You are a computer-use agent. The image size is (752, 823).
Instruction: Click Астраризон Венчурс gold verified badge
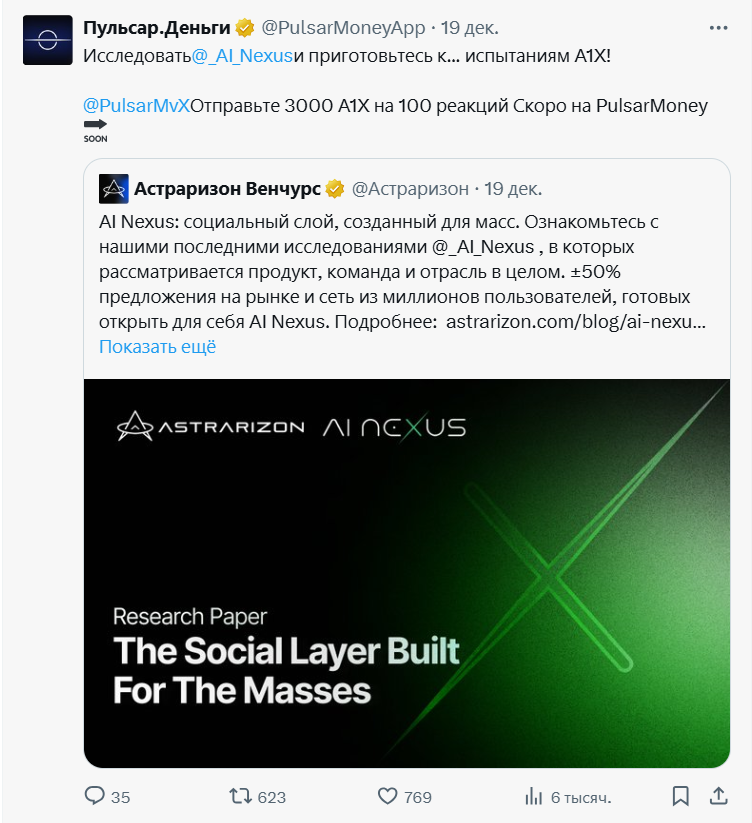pyautogui.click(x=335, y=189)
